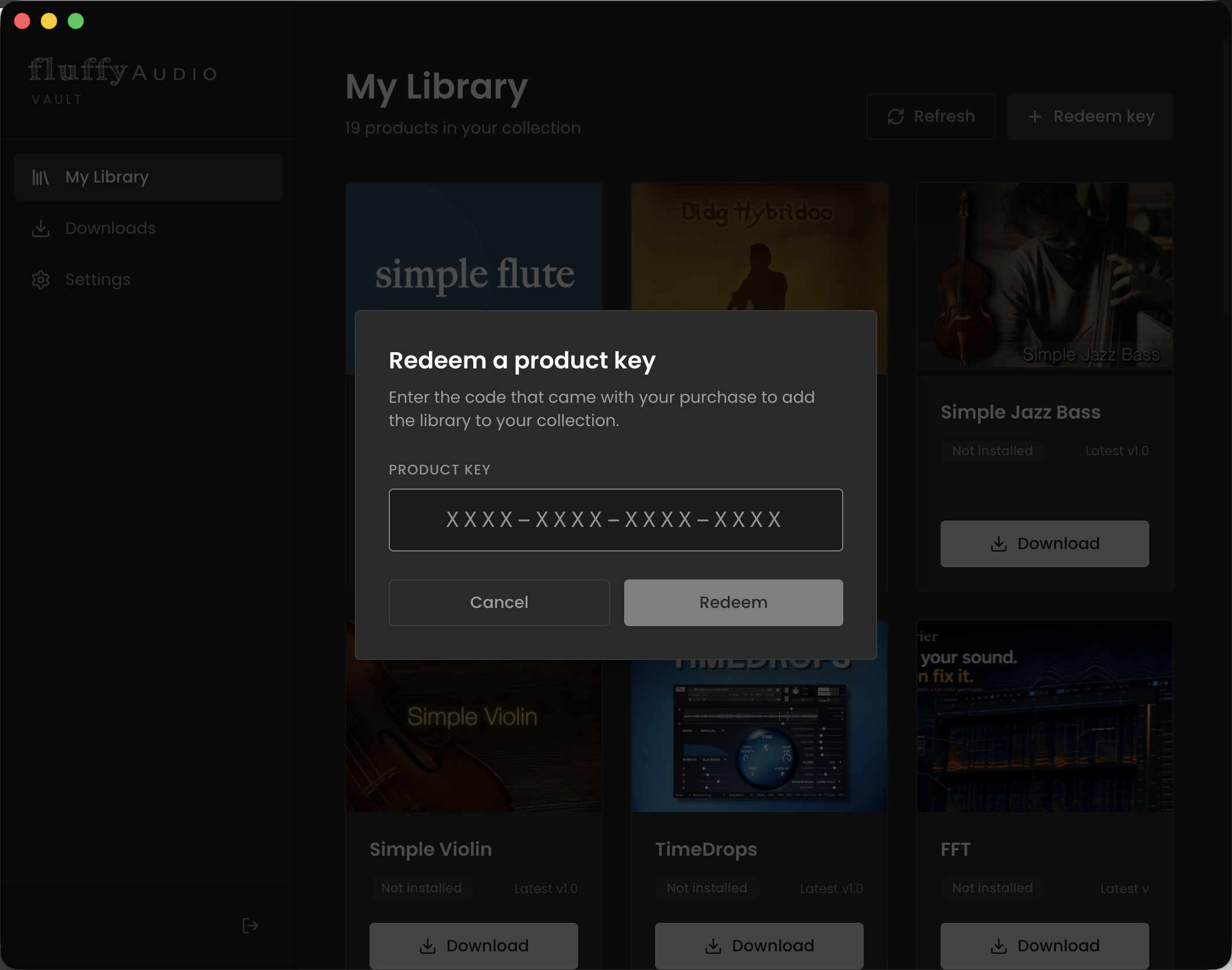Viewport: 1232px width, 970px height.
Task: Click the fluffyAudio Vault logo
Action: 123,80
